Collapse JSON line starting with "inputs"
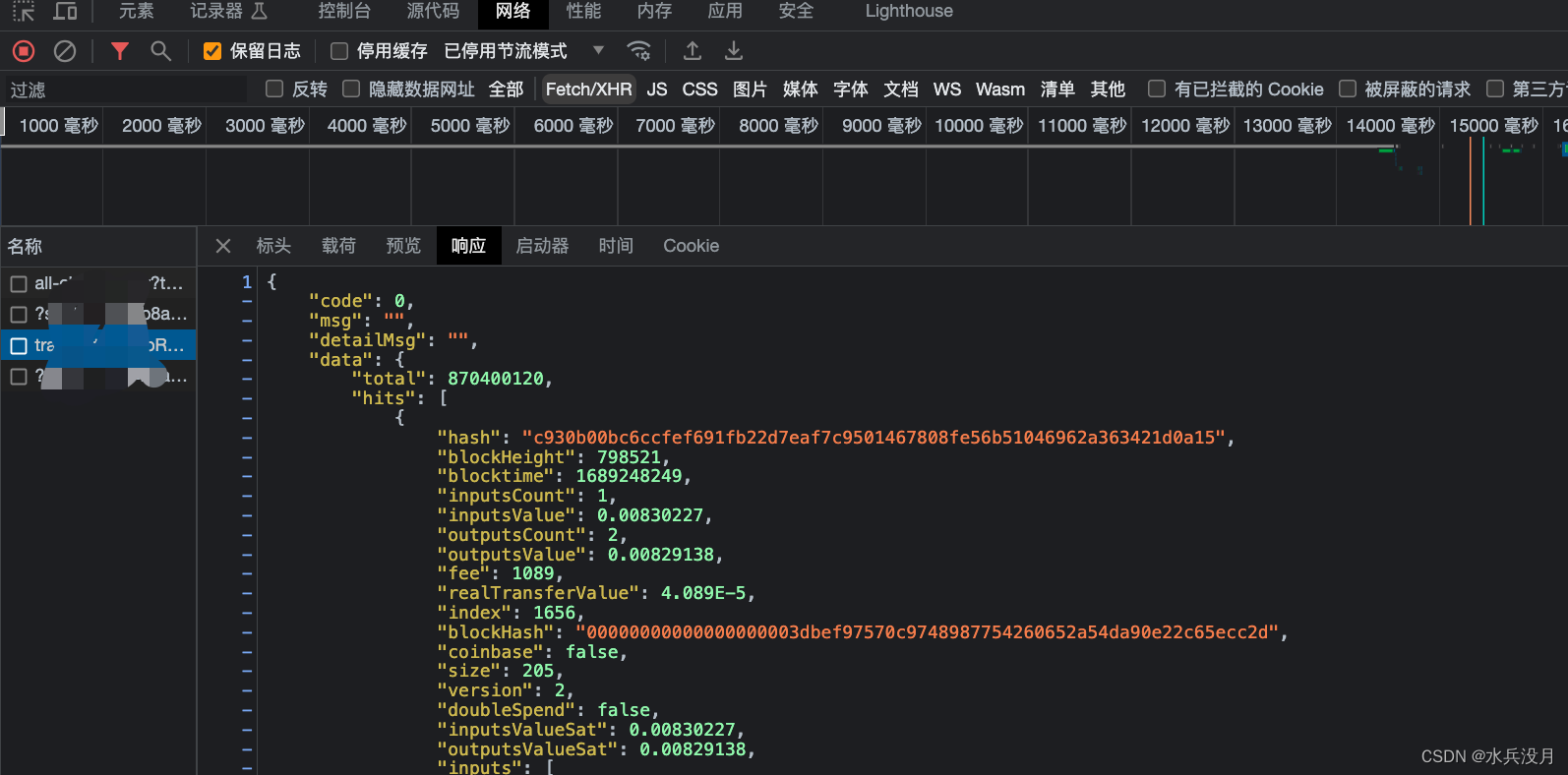1568x775 pixels. 247,767
